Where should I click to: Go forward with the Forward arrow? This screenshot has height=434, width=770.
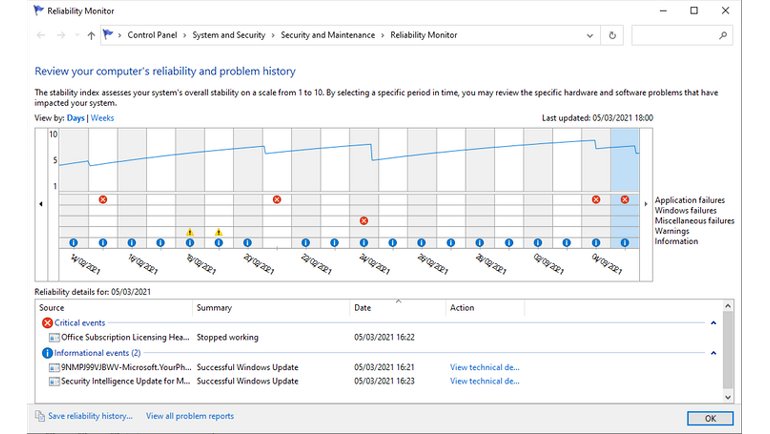click(x=61, y=35)
